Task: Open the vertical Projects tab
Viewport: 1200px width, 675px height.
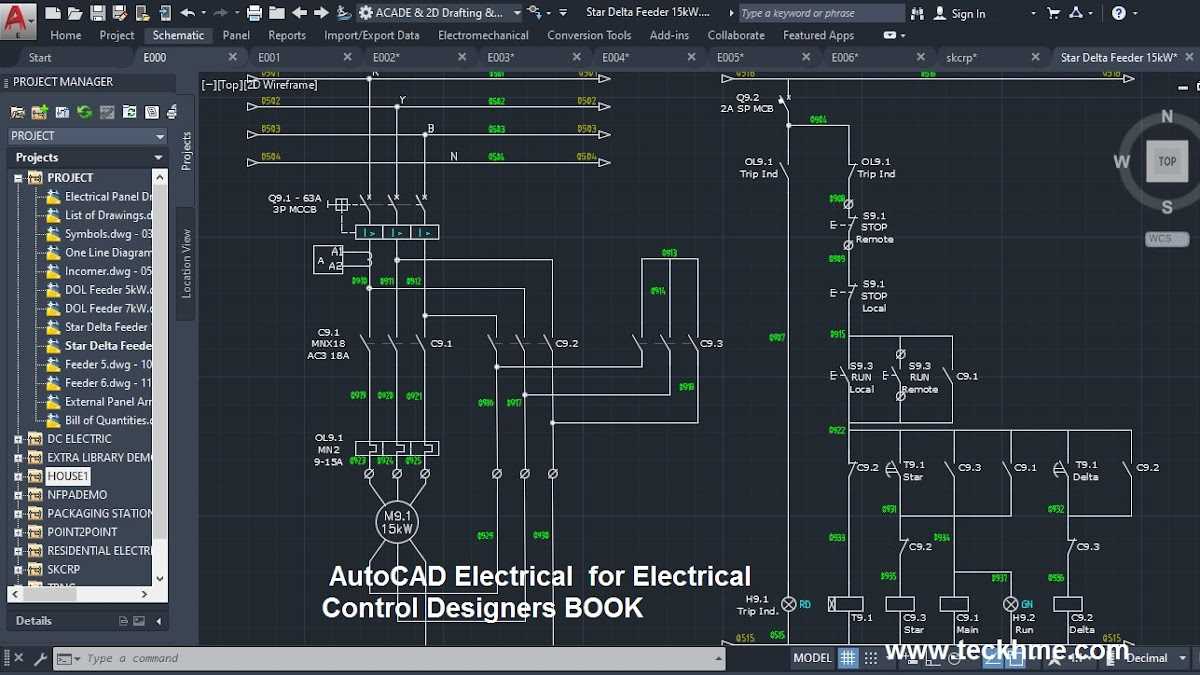Action: coord(186,150)
